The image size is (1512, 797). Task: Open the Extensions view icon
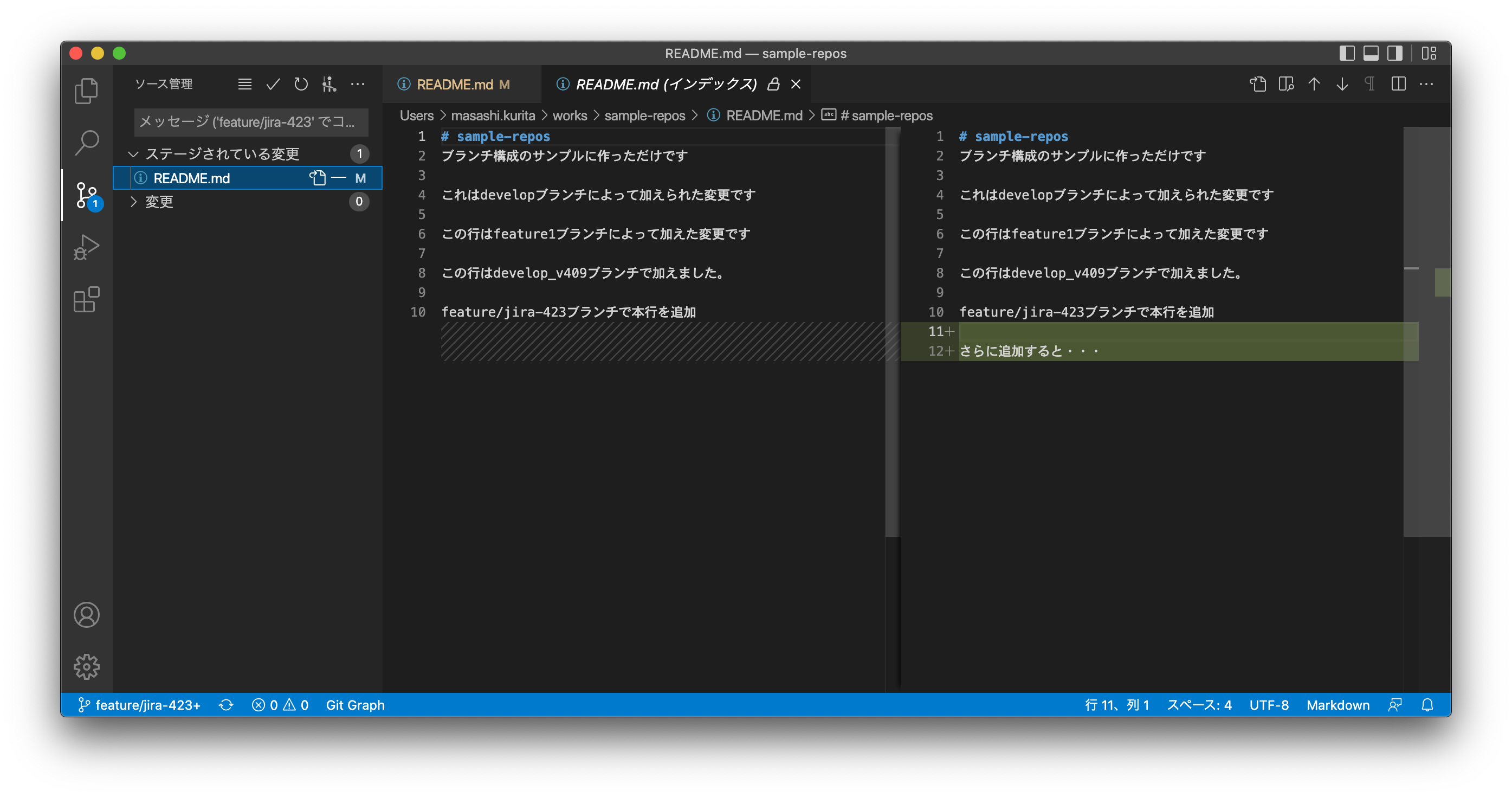[86, 299]
